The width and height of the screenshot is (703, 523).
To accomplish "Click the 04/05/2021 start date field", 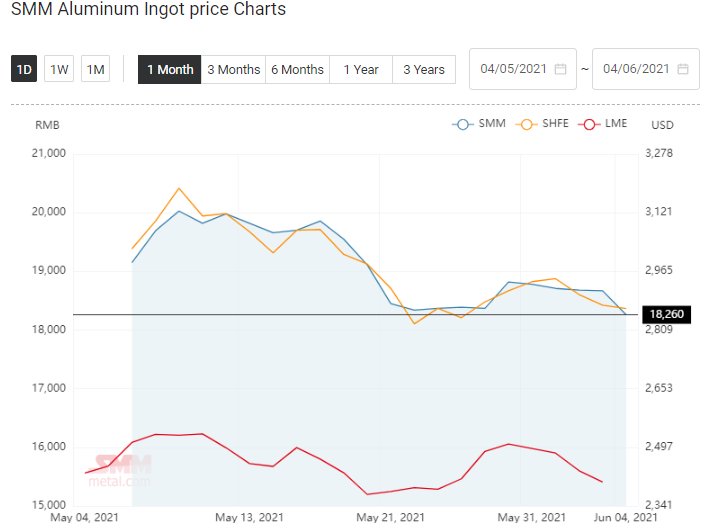I will [523, 69].
